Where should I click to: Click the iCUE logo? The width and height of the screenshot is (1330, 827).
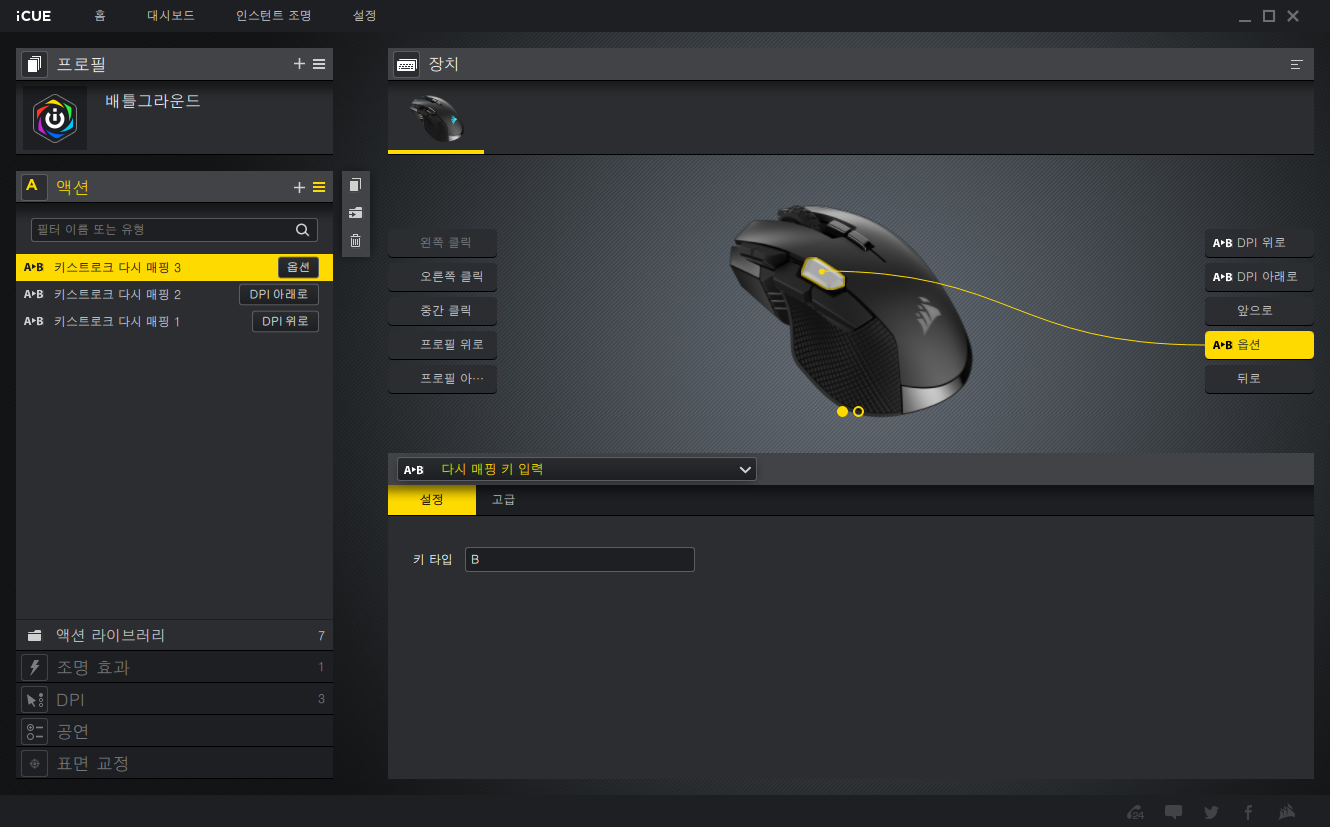[33, 16]
